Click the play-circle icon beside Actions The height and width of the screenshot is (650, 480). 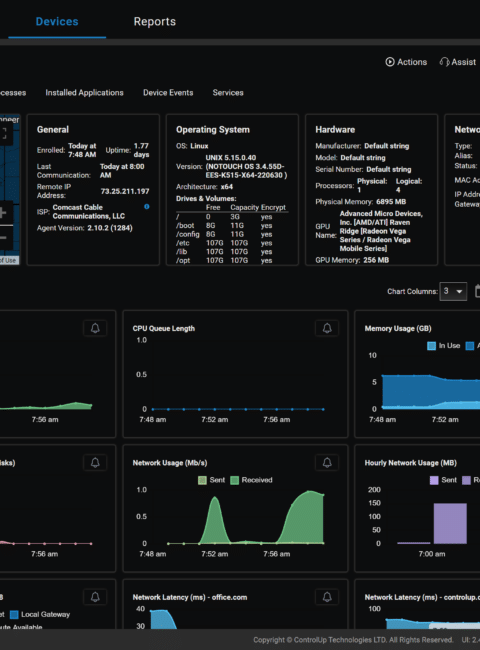point(390,62)
